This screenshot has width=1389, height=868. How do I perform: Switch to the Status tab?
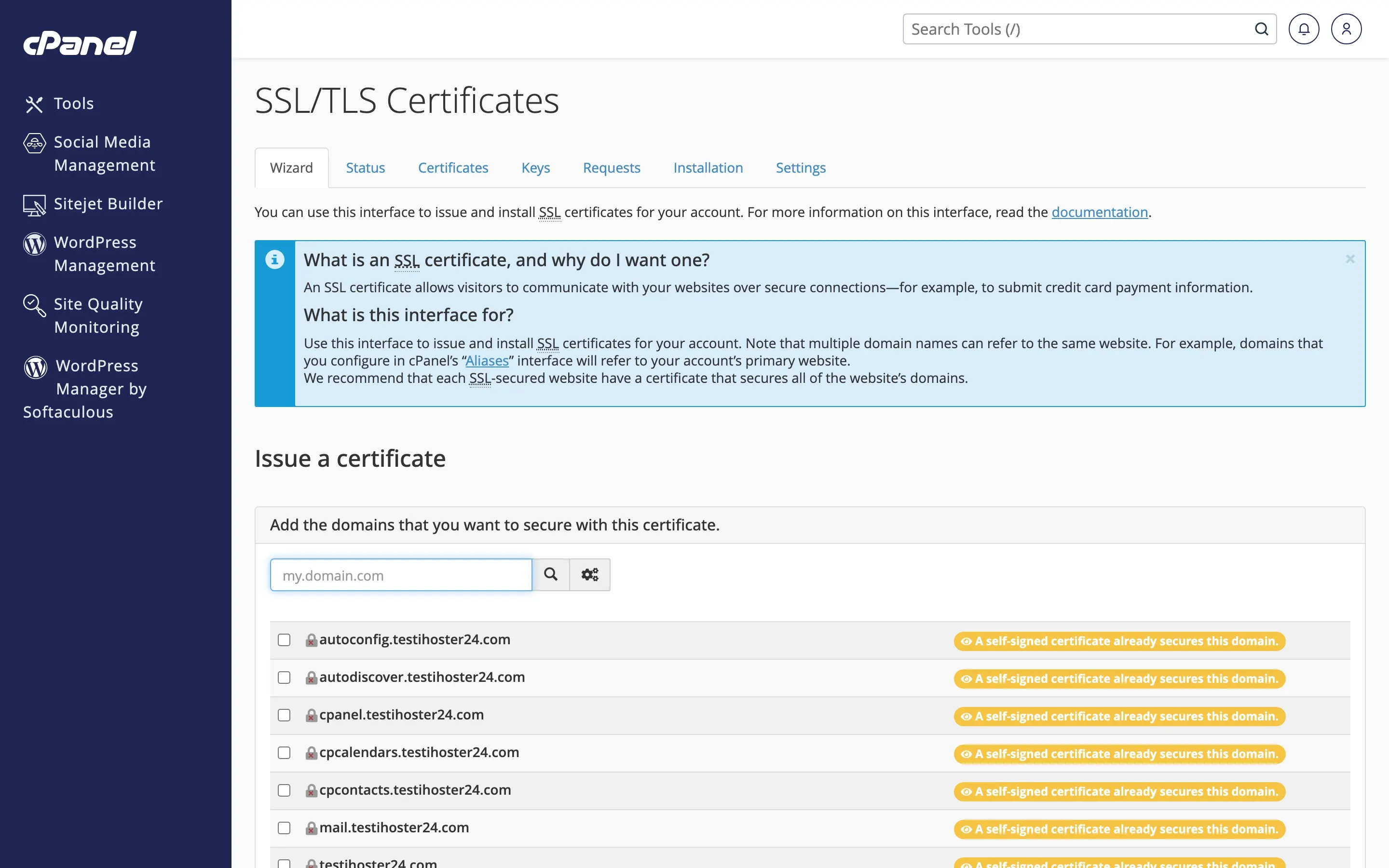365,168
